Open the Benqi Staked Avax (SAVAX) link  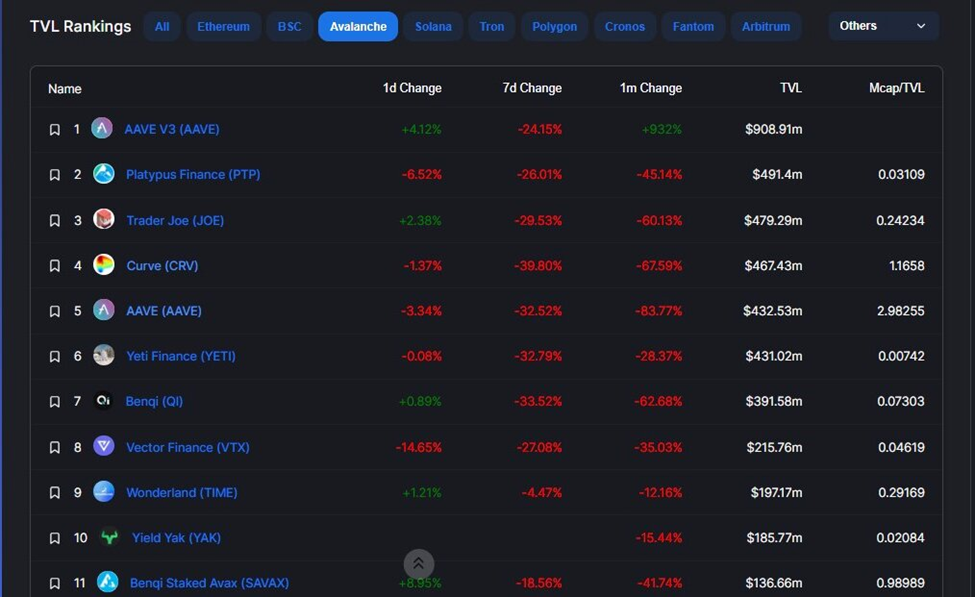click(209, 583)
